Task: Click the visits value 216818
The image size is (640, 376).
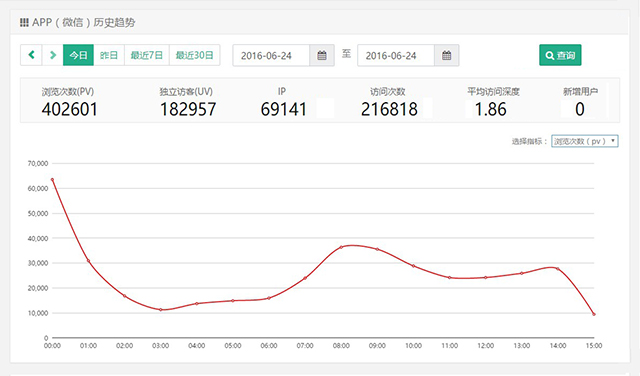Action: click(x=389, y=109)
